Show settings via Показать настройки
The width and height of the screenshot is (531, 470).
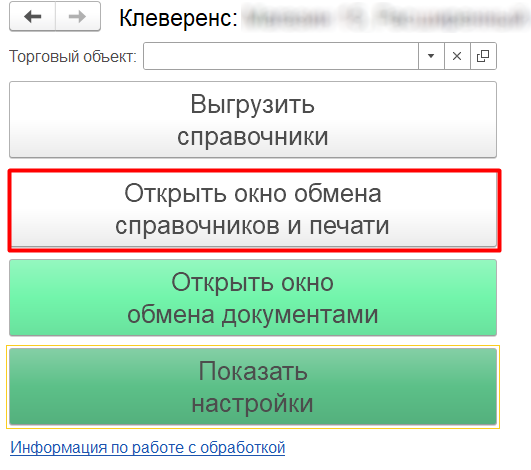253,387
